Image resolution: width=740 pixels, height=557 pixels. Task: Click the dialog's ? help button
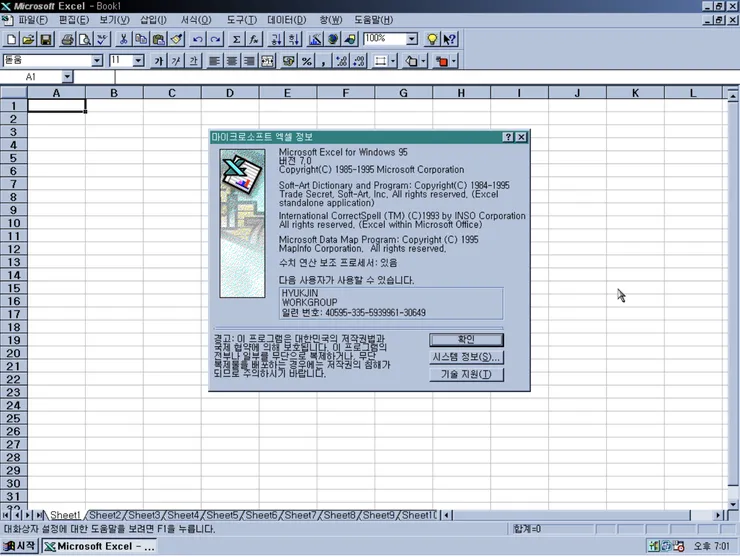click(508, 137)
